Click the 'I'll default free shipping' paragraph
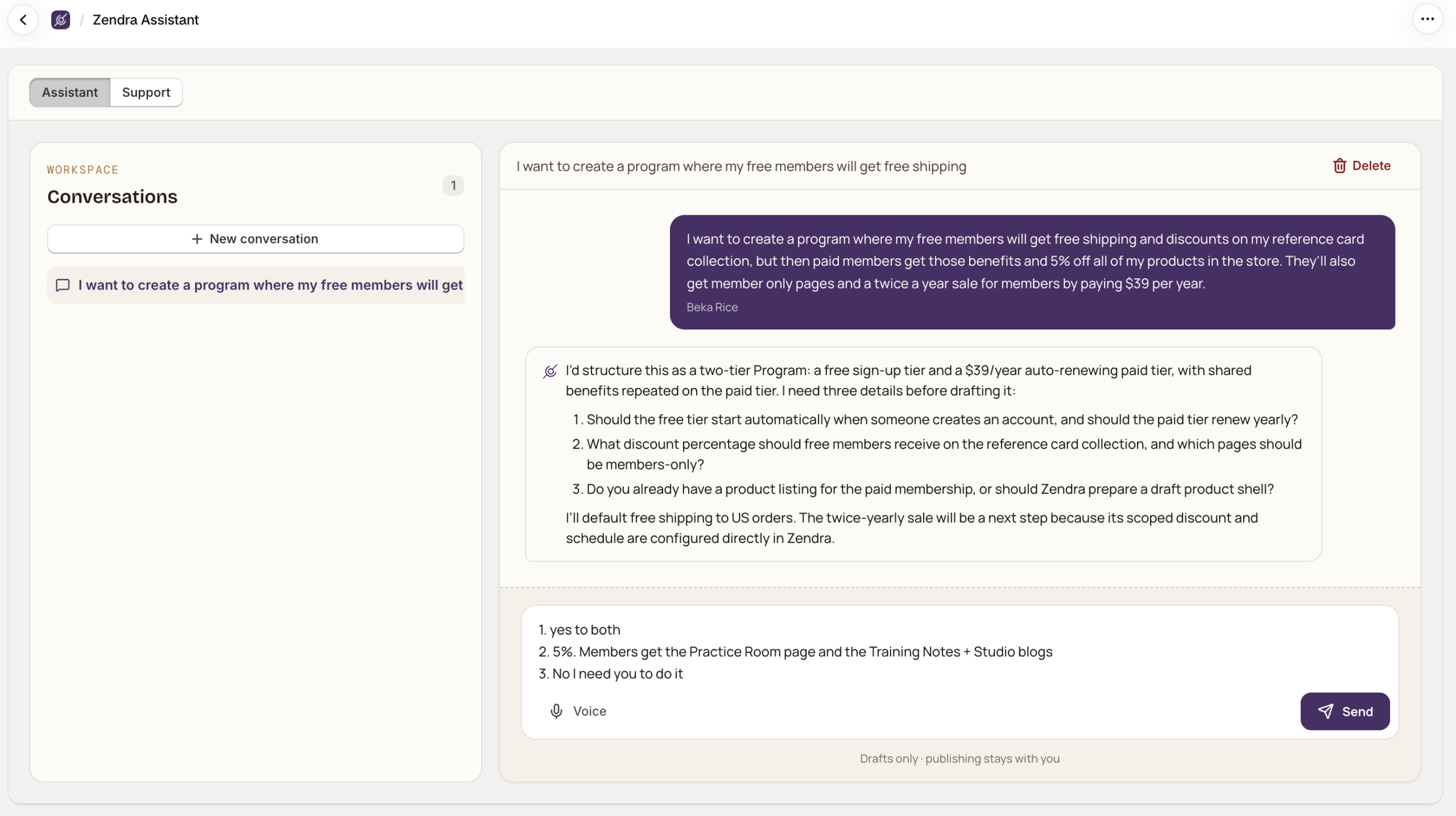 click(912, 528)
